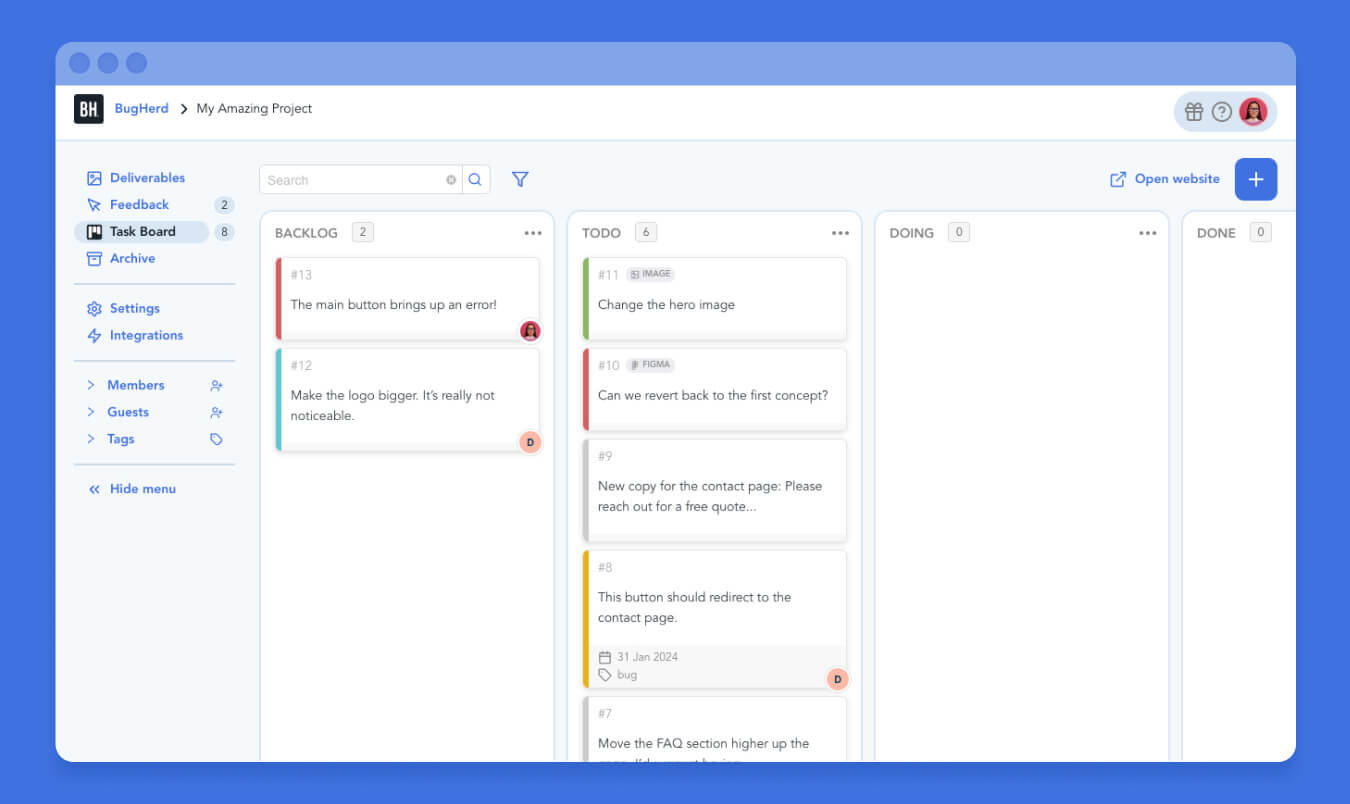Click the help question-mark icon

point(1224,111)
